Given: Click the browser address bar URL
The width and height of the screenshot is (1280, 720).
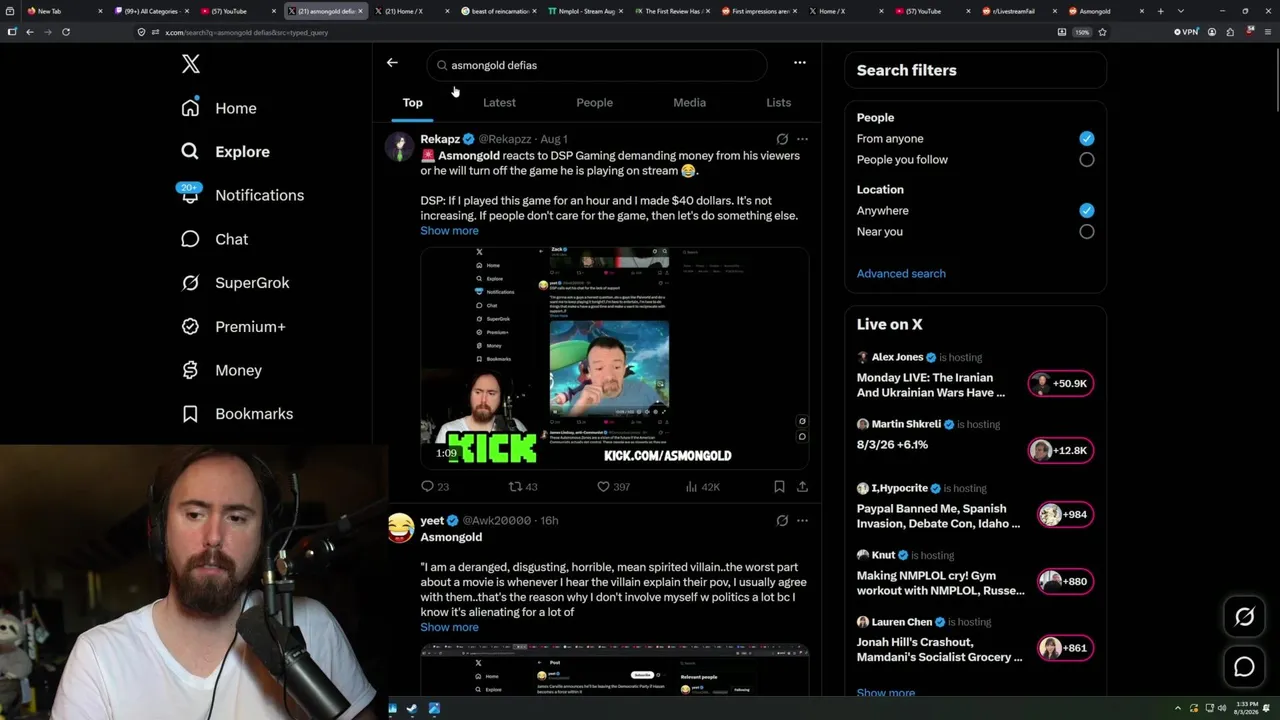Looking at the screenshot, I should tap(246, 32).
